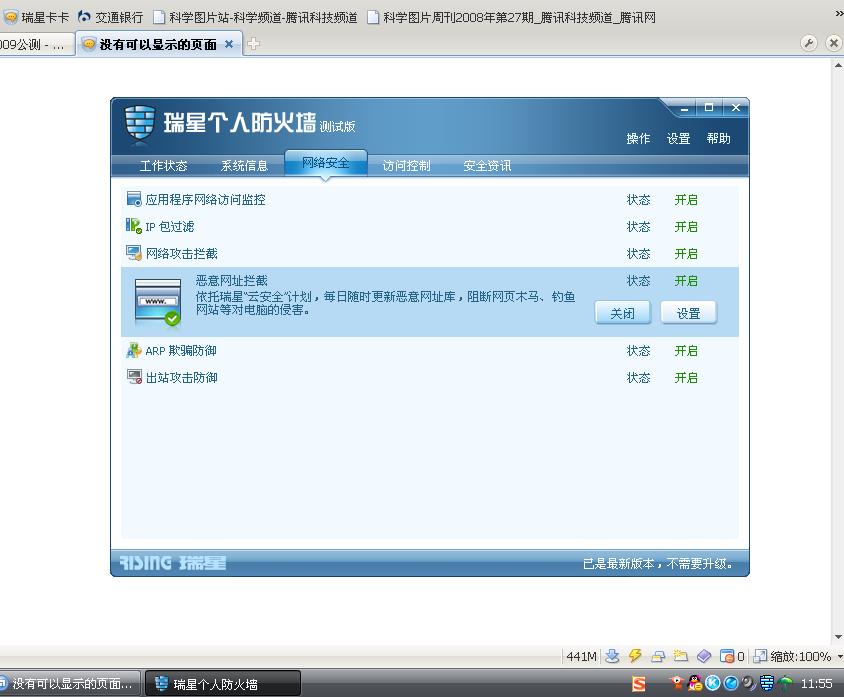Open the 操作 menu

638,138
